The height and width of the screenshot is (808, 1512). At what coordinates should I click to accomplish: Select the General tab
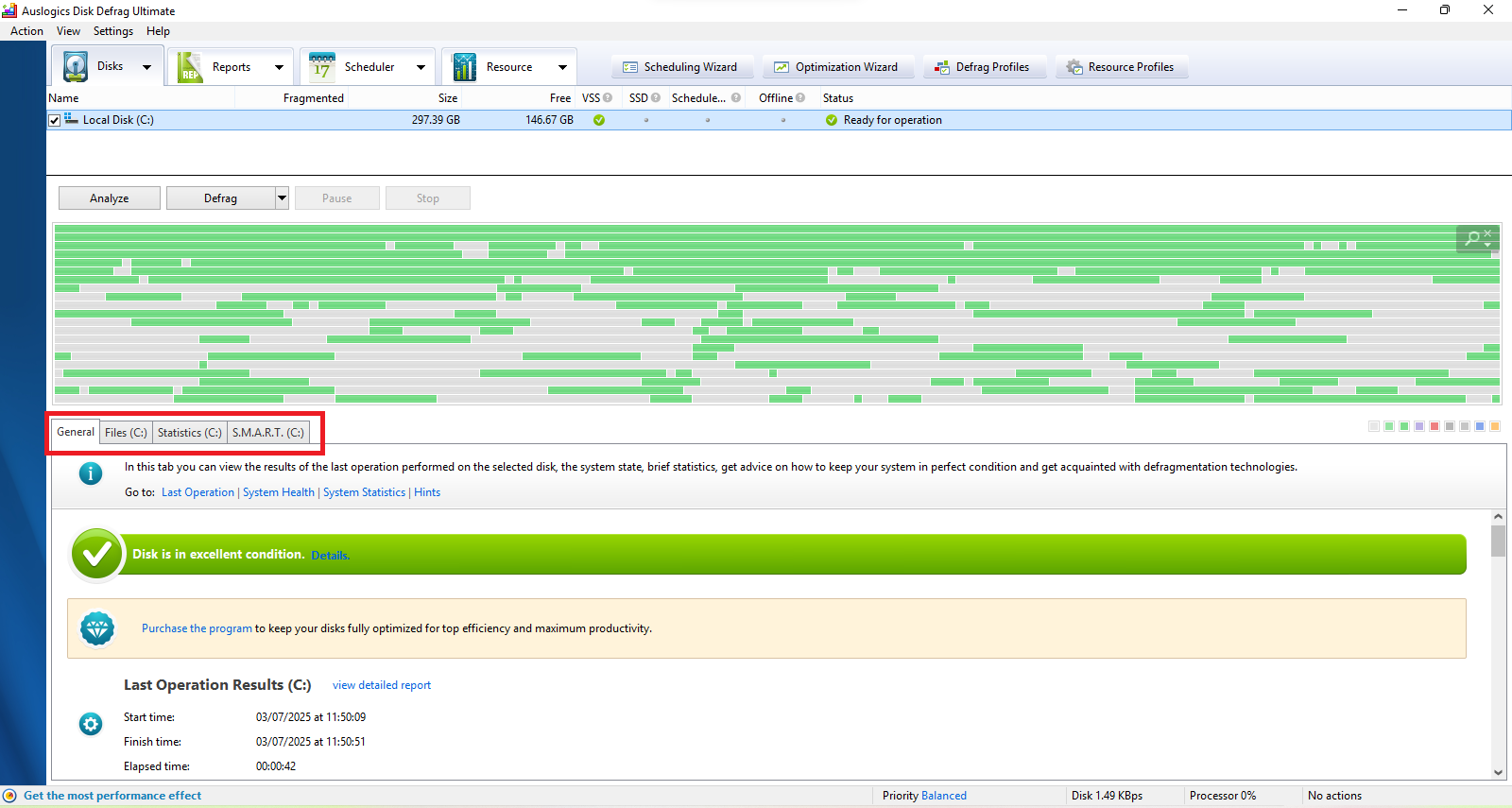76,432
